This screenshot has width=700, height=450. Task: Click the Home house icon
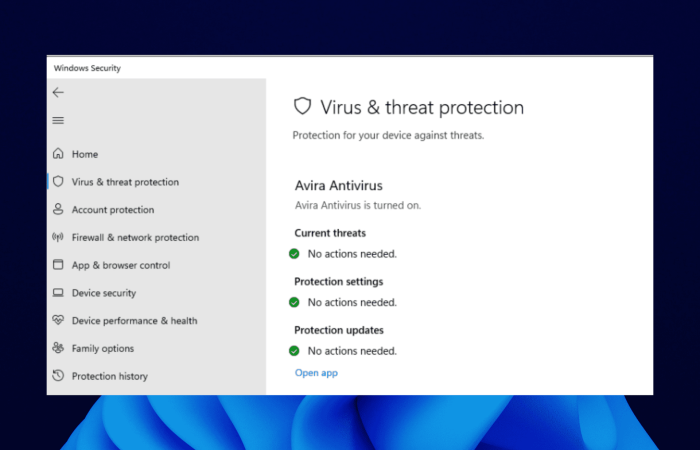coord(58,154)
